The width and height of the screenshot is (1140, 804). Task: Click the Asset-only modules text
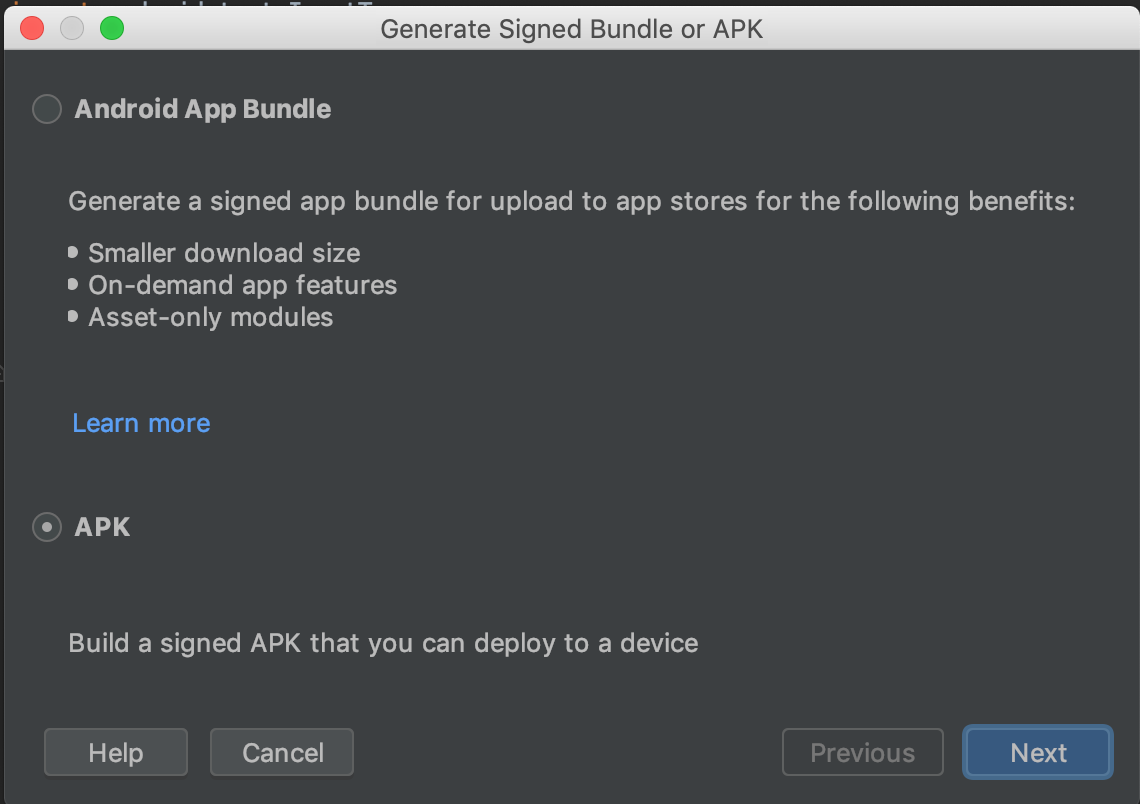pyautogui.click(x=210, y=317)
